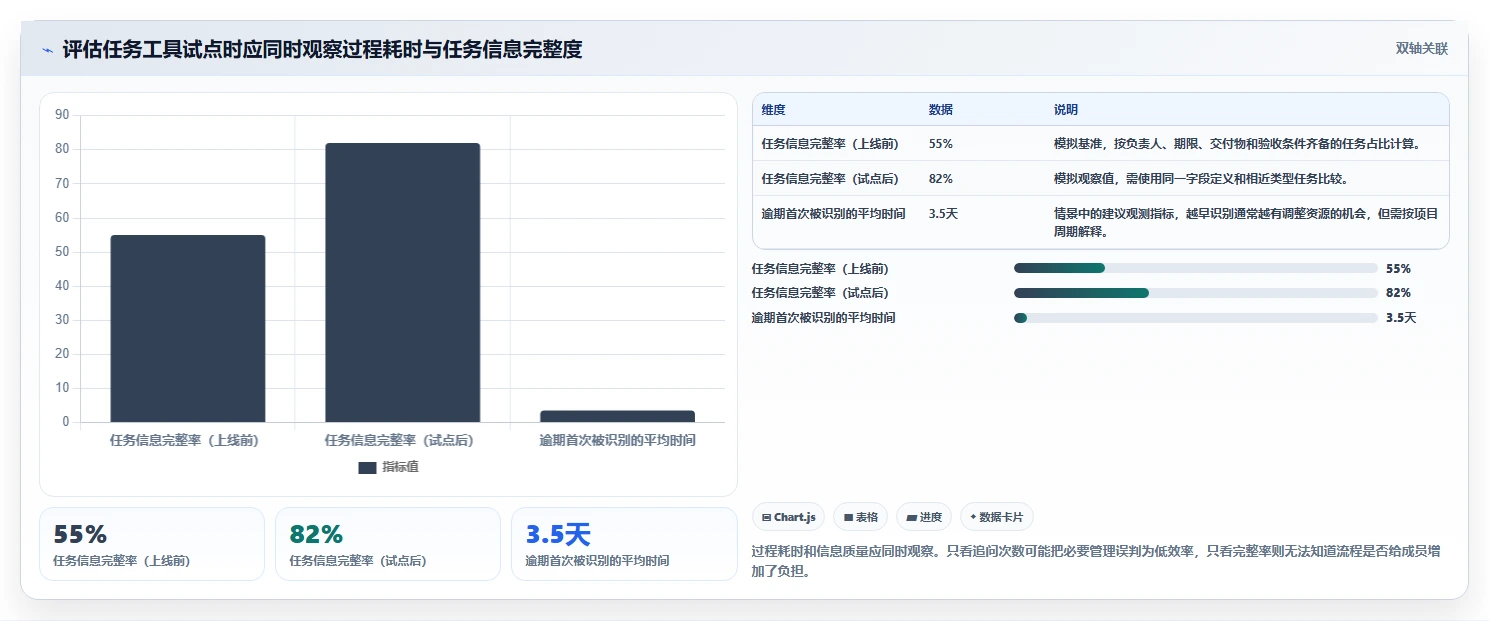Click the 双轴关联 label in header

1421,49
